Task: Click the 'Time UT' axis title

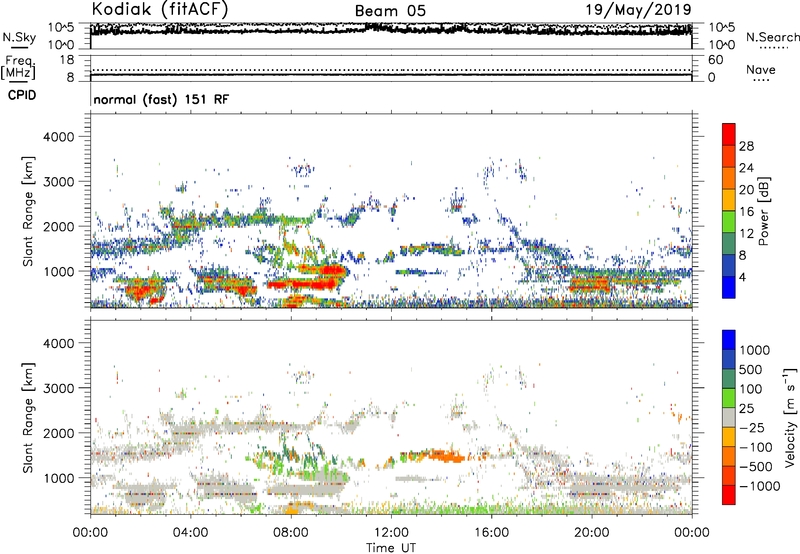Action: (x=391, y=548)
